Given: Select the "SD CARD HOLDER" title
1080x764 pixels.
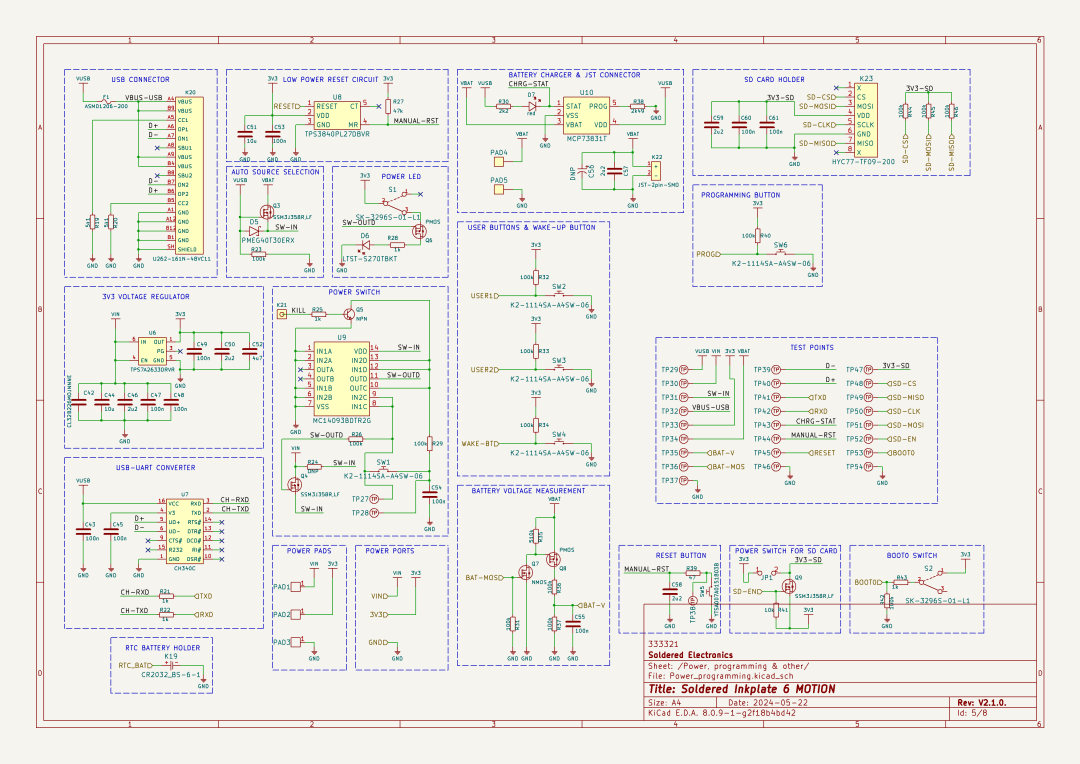Looking at the screenshot, I should [x=774, y=79].
